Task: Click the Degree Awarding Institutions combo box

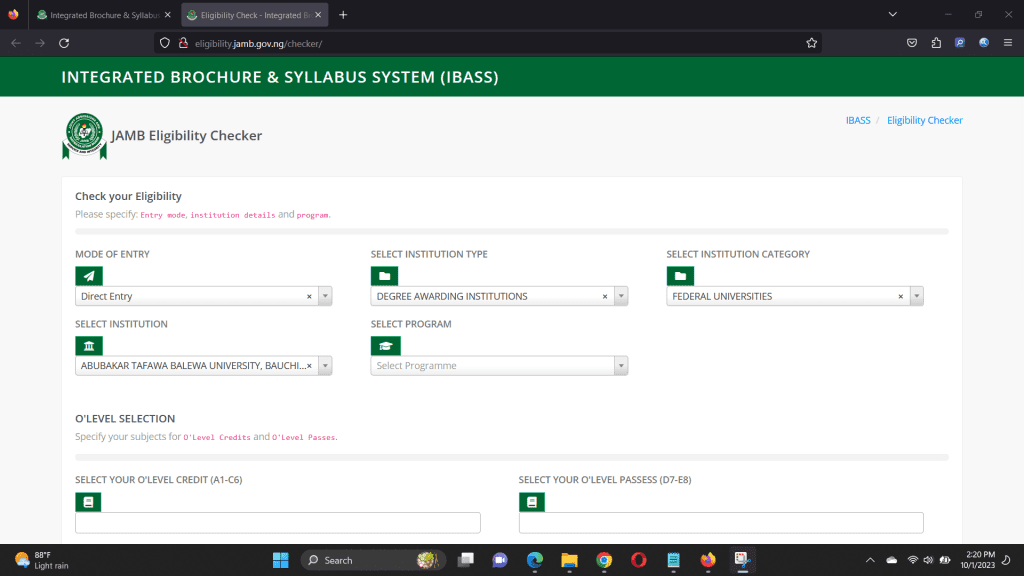Action: click(x=499, y=296)
